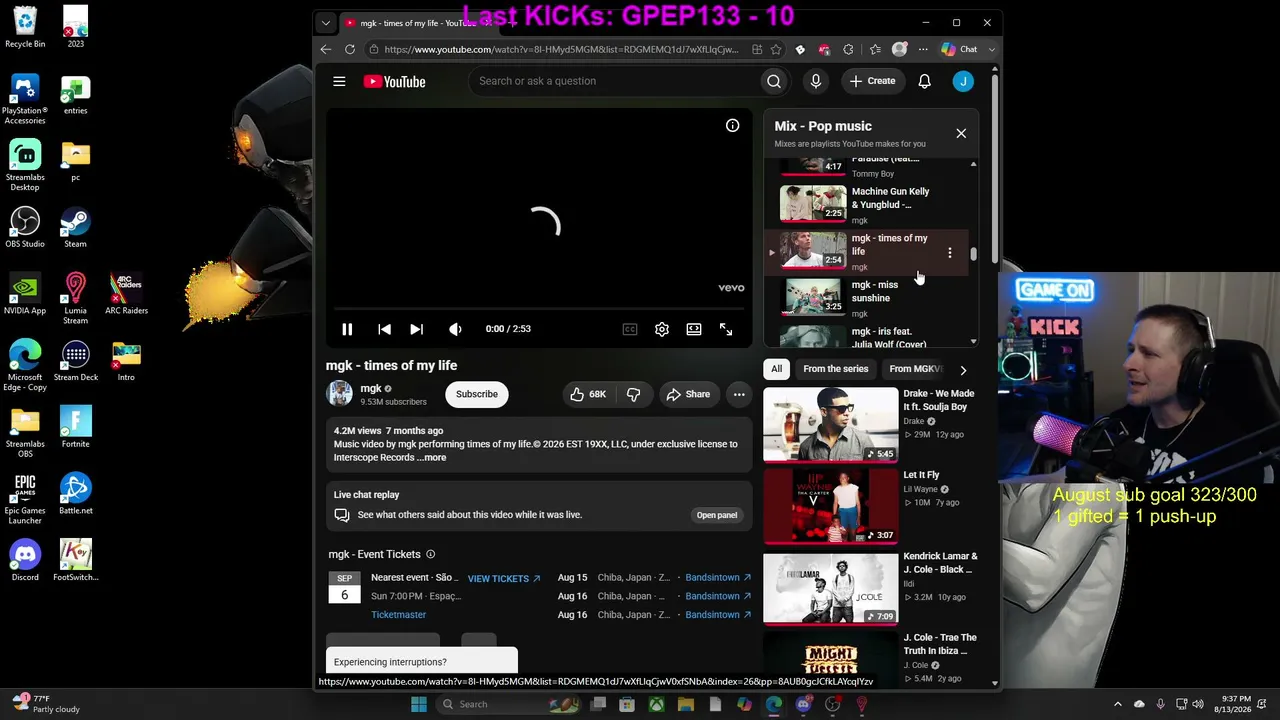The image size is (1280, 720).
Task: Reload the browser page
Action: point(350,49)
